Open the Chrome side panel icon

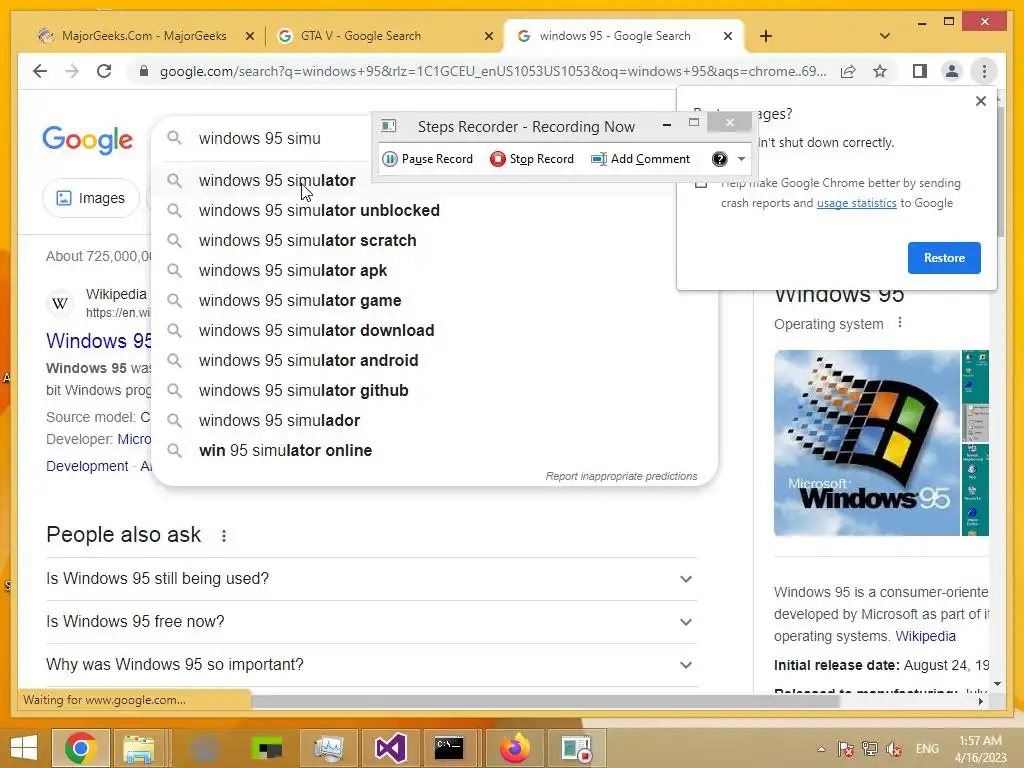[x=920, y=71]
